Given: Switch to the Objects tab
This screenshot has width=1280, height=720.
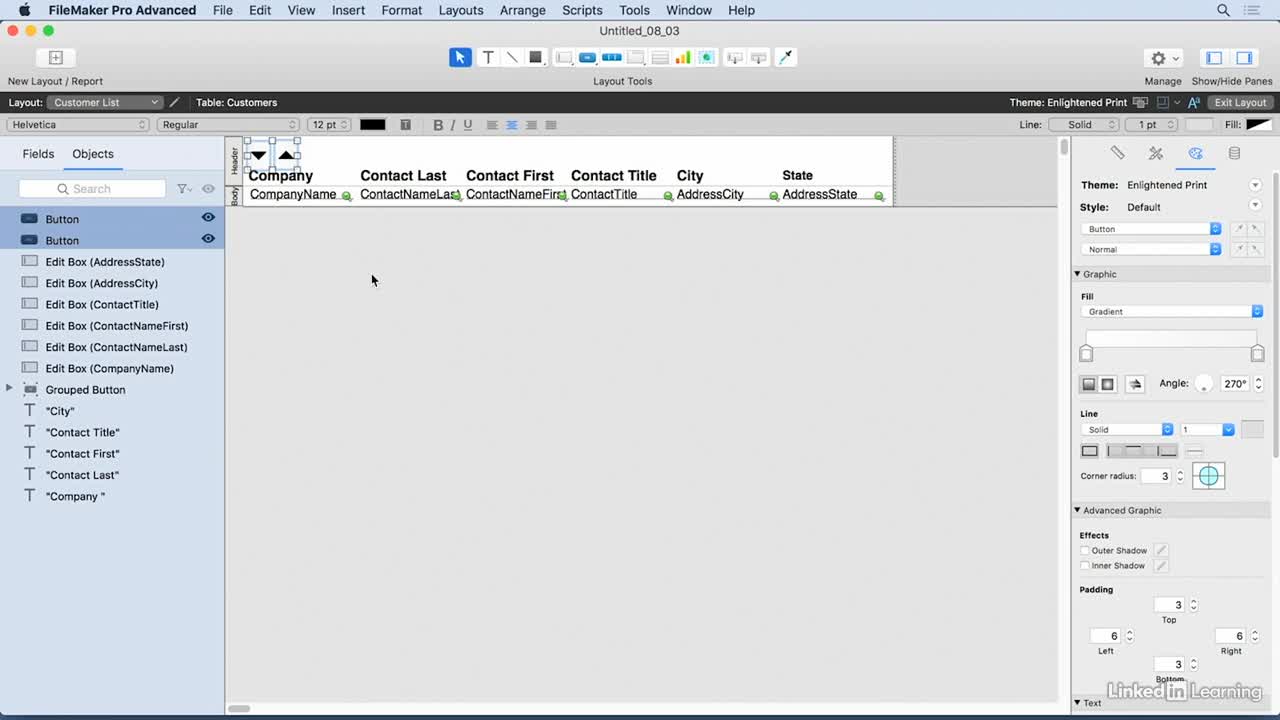Looking at the screenshot, I should 93,154.
